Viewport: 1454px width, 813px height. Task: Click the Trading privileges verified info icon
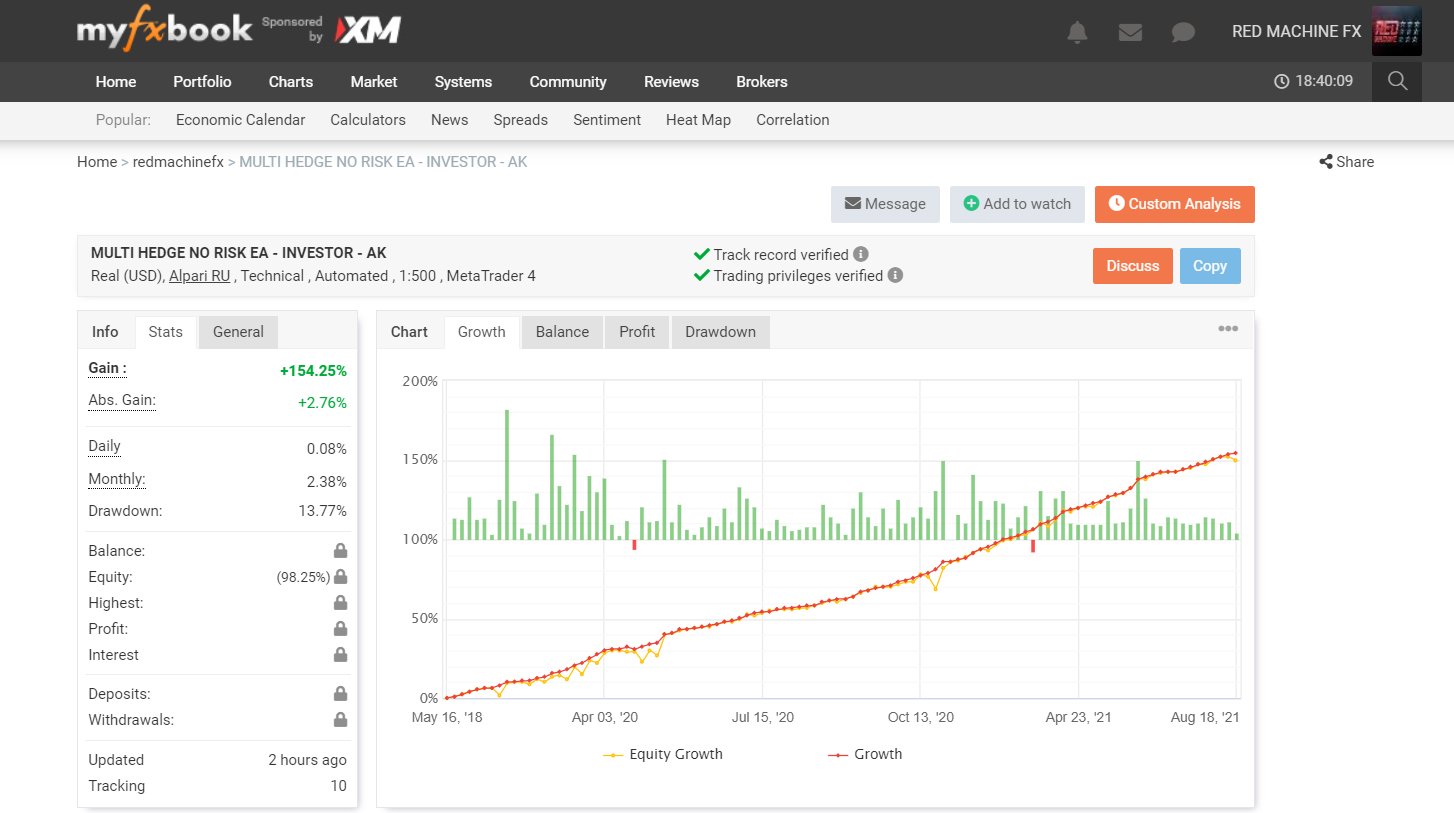pos(895,275)
